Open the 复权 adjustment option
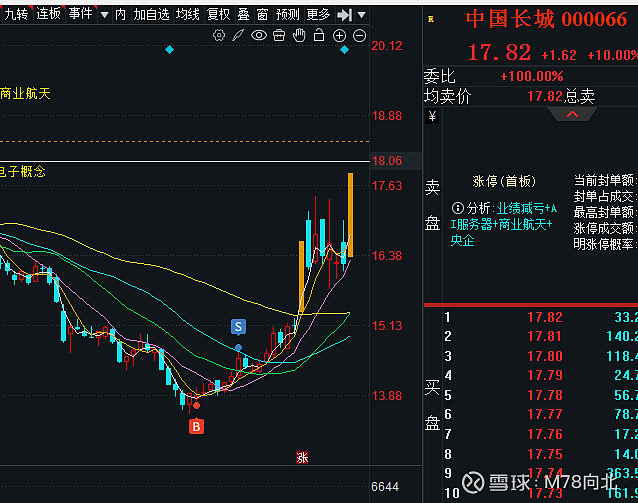 point(218,15)
